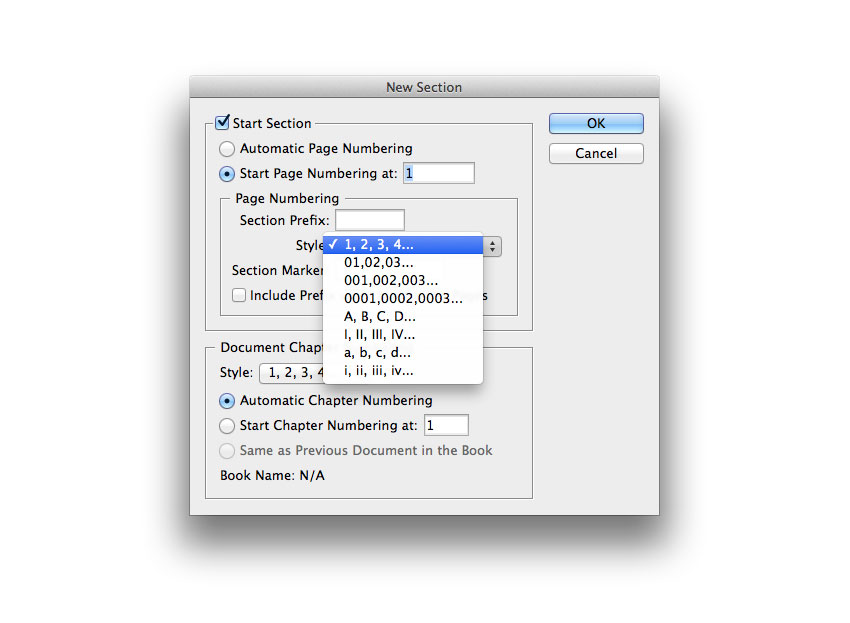Click the Cancel button
The width and height of the screenshot is (850, 623).
(x=595, y=153)
